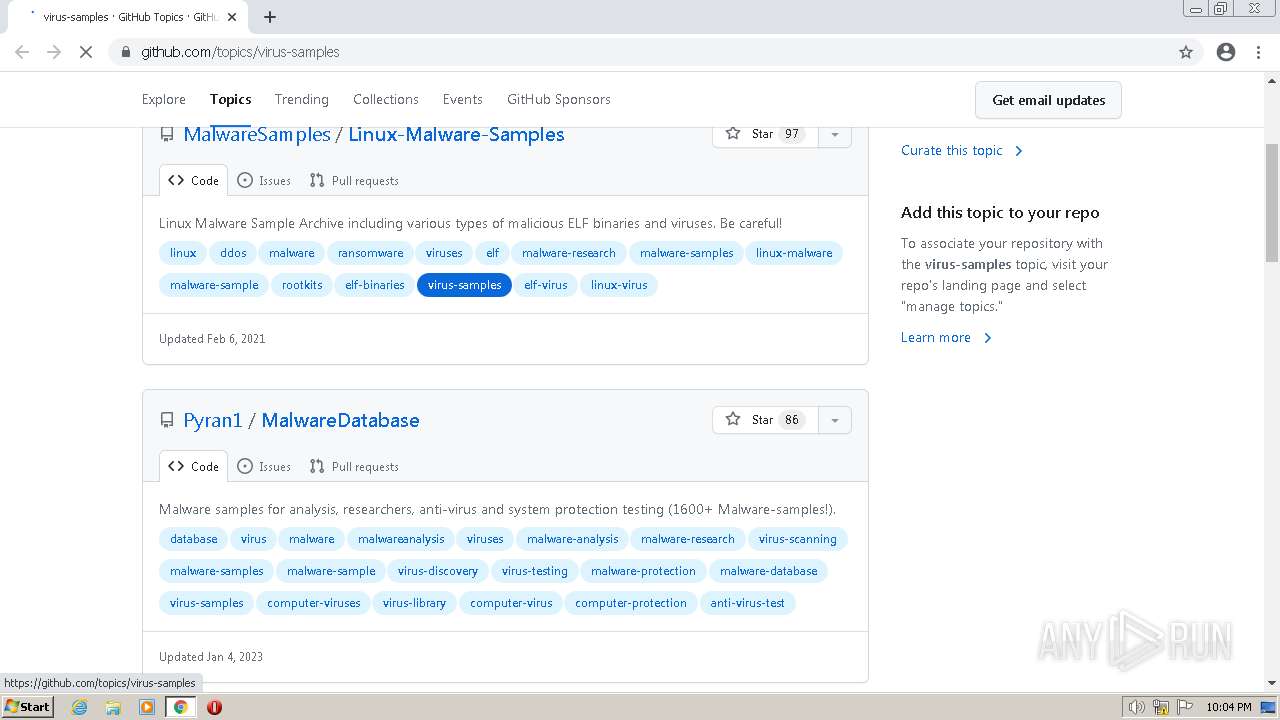1280x720 pixels.
Task: Launch Internet Explorer from the taskbar
Action: pyautogui.click(x=79, y=707)
